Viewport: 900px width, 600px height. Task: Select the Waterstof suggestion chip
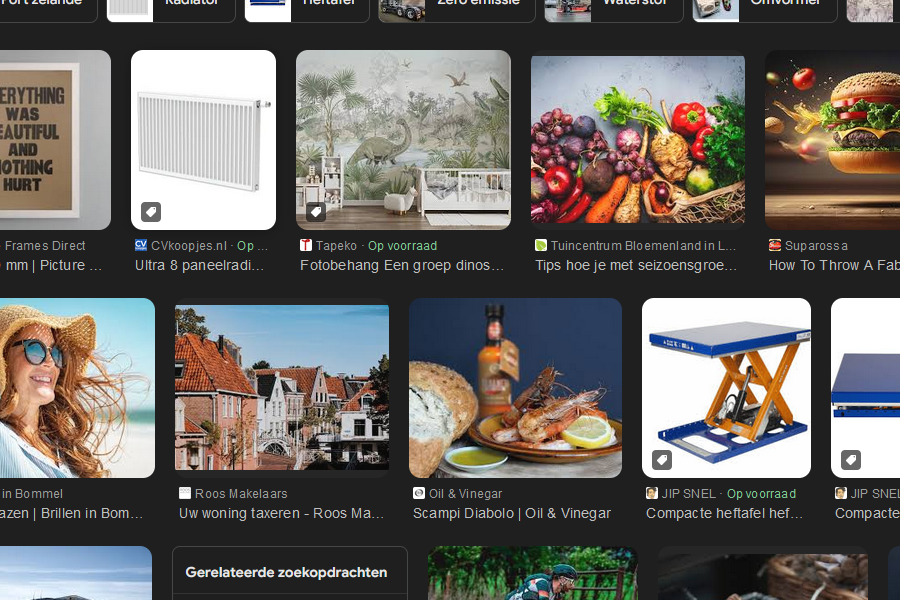coord(614,5)
